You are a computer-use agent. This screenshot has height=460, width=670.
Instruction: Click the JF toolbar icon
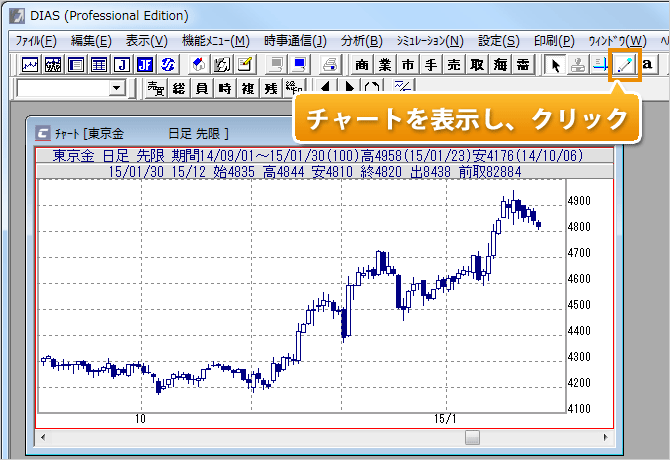tap(145, 65)
